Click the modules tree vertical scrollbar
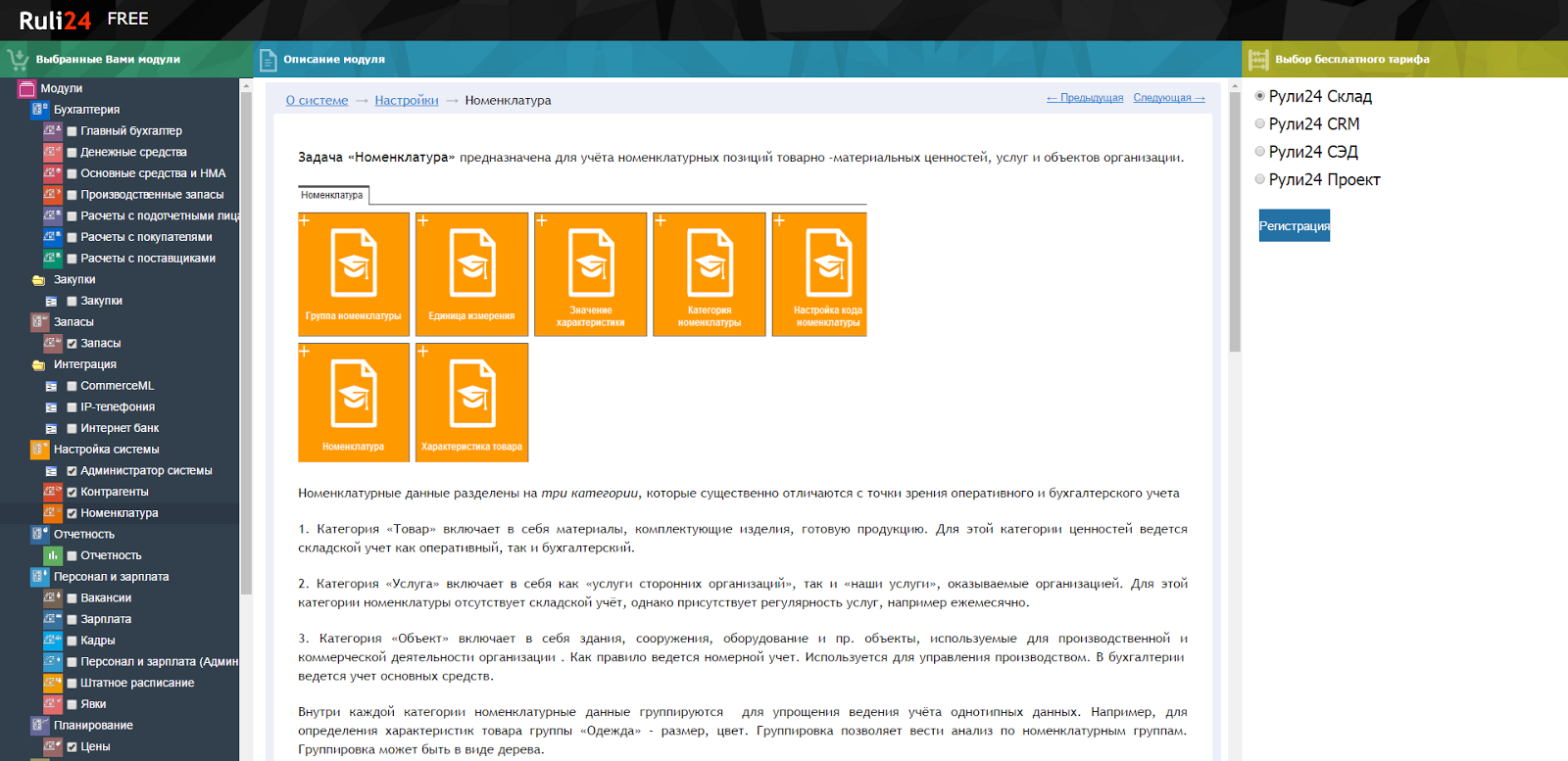Viewport: 1568px width, 761px height. [246, 343]
